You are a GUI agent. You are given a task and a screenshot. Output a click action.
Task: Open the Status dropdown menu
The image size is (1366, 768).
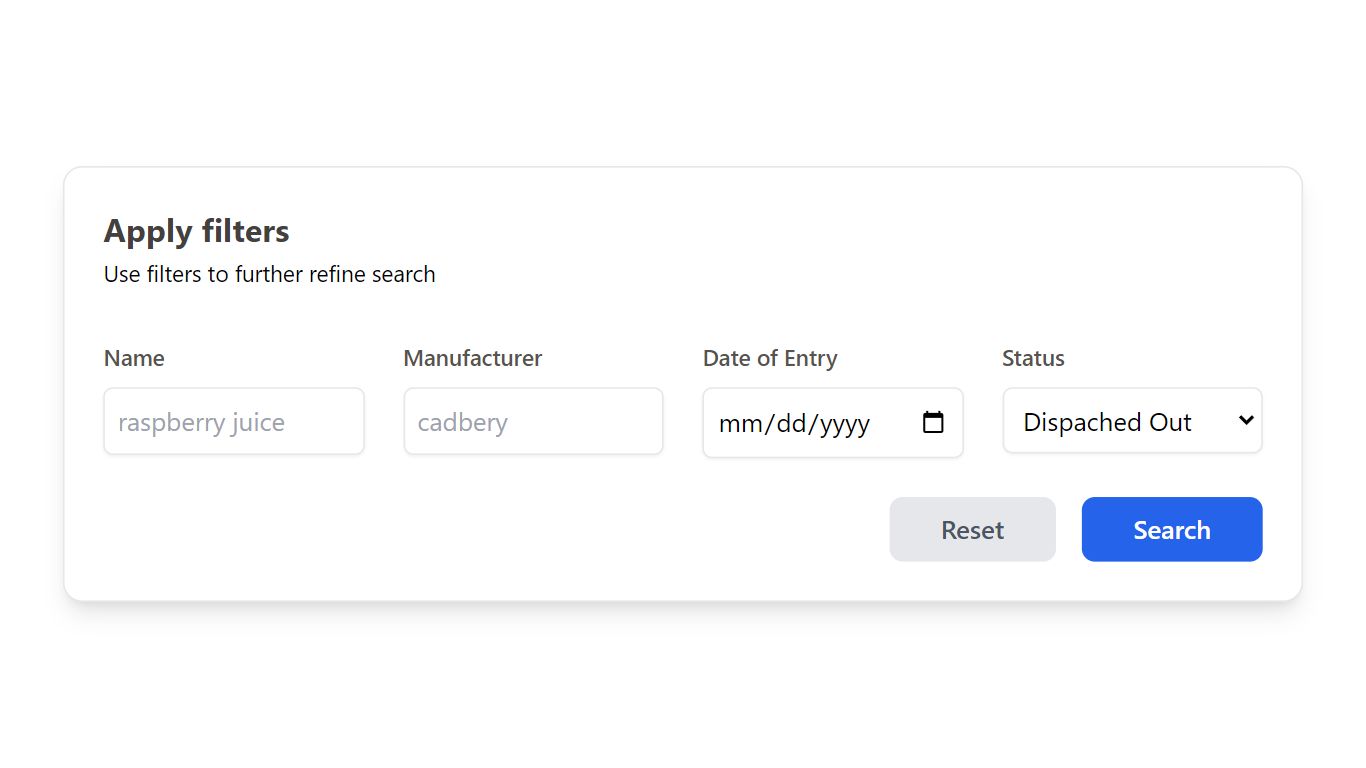pos(1131,421)
